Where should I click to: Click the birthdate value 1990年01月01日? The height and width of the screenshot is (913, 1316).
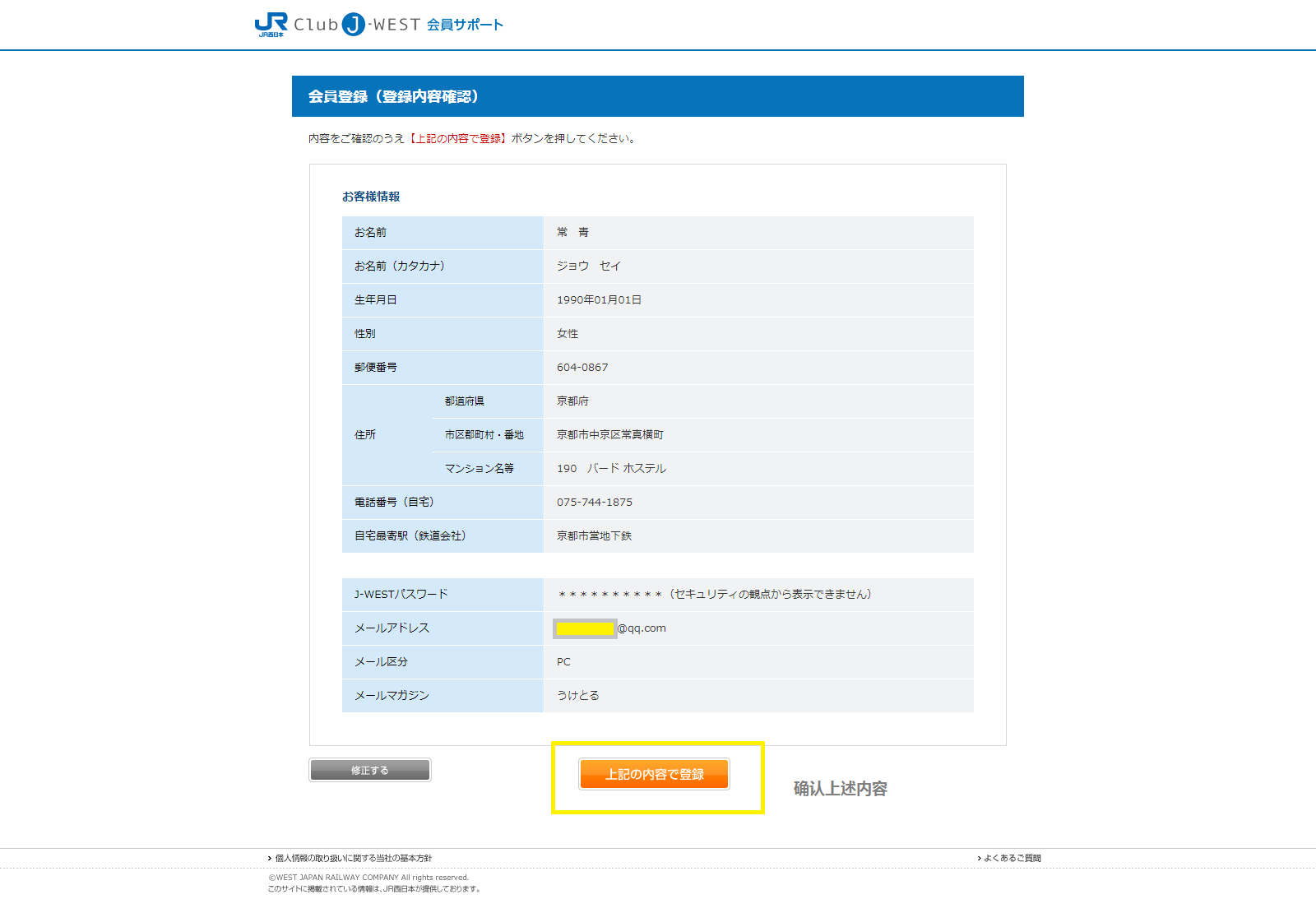click(x=599, y=300)
